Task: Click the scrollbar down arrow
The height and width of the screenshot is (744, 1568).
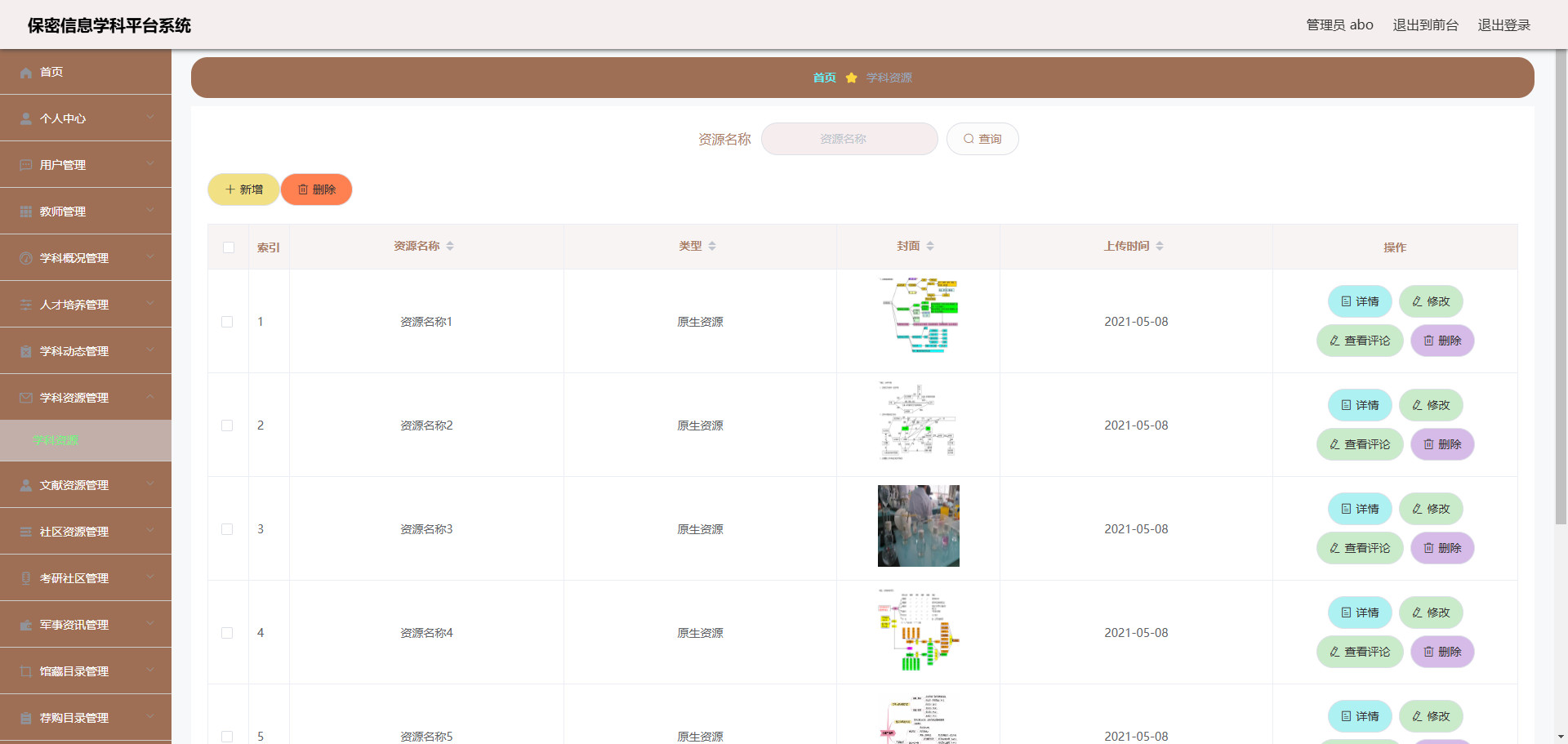Action: (x=1561, y=737)
